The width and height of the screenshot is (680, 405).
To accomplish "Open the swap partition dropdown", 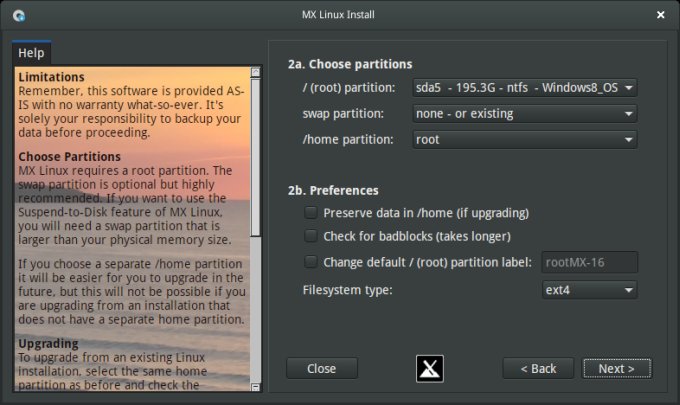I will (x=525, y=114).
